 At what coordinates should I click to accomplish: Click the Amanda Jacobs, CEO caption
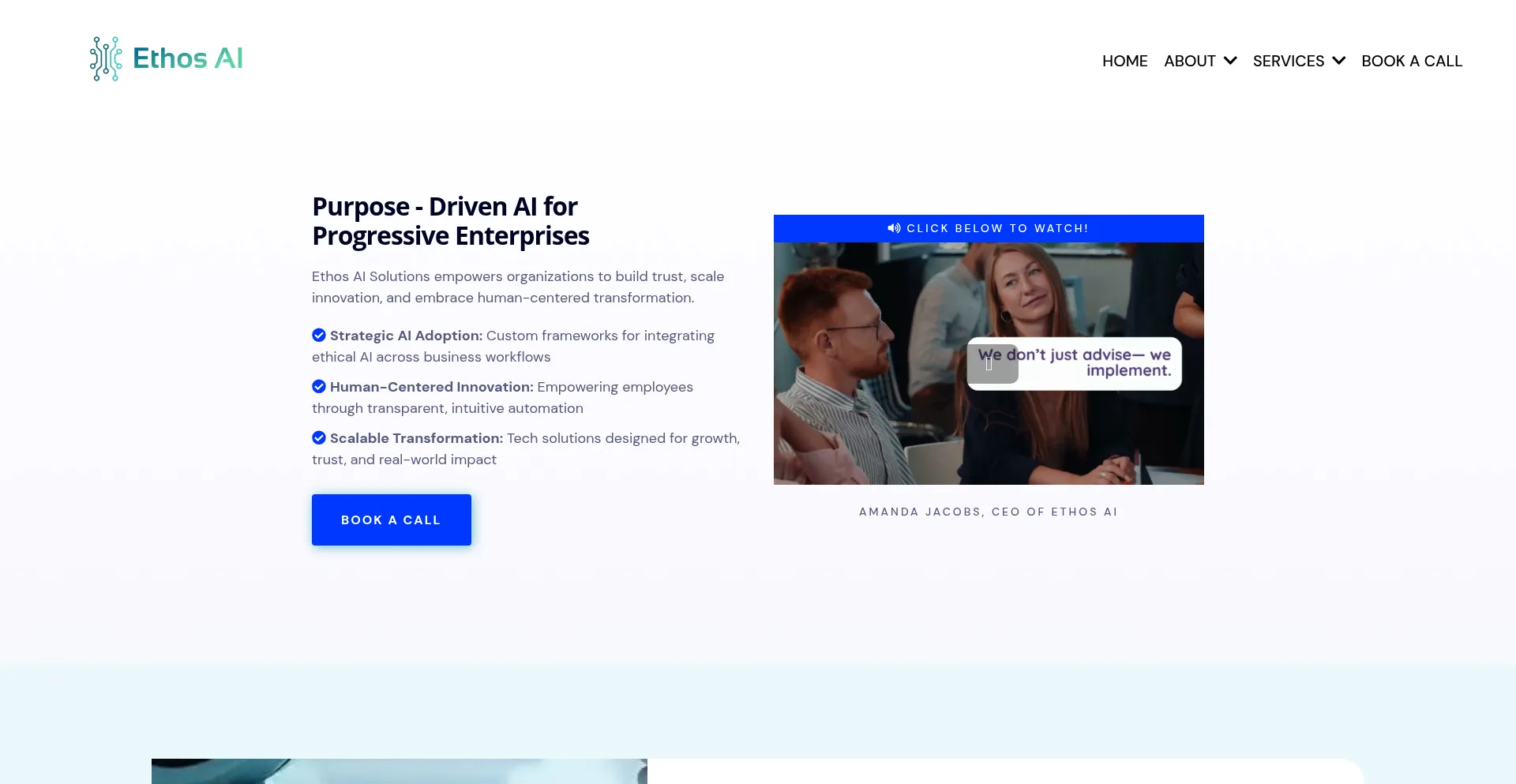coord(988,512)
